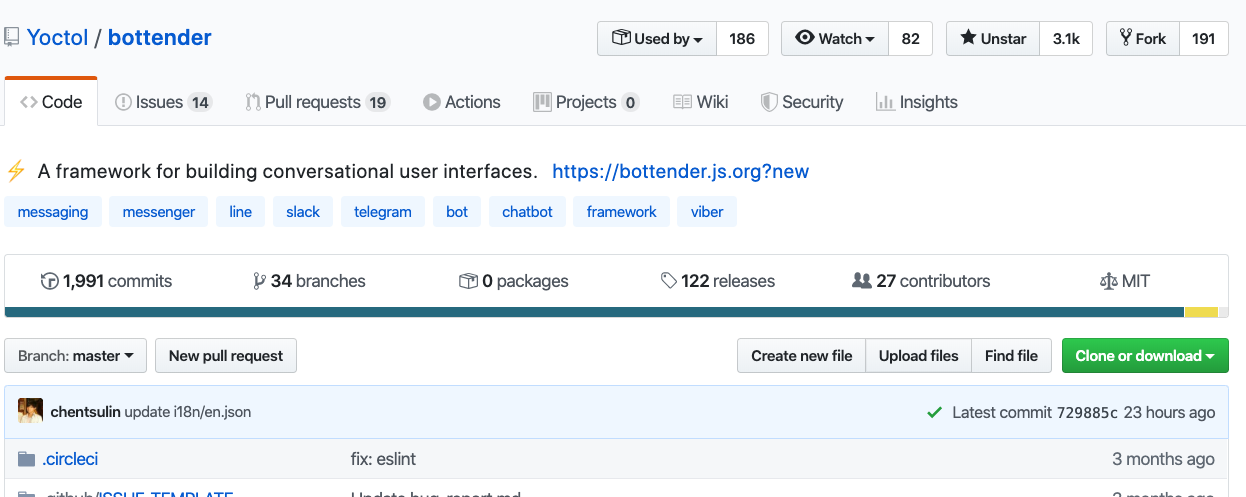Screen dimensions: 1246x497
Task: Select the slack topic tag
Action: pos(303,212)
